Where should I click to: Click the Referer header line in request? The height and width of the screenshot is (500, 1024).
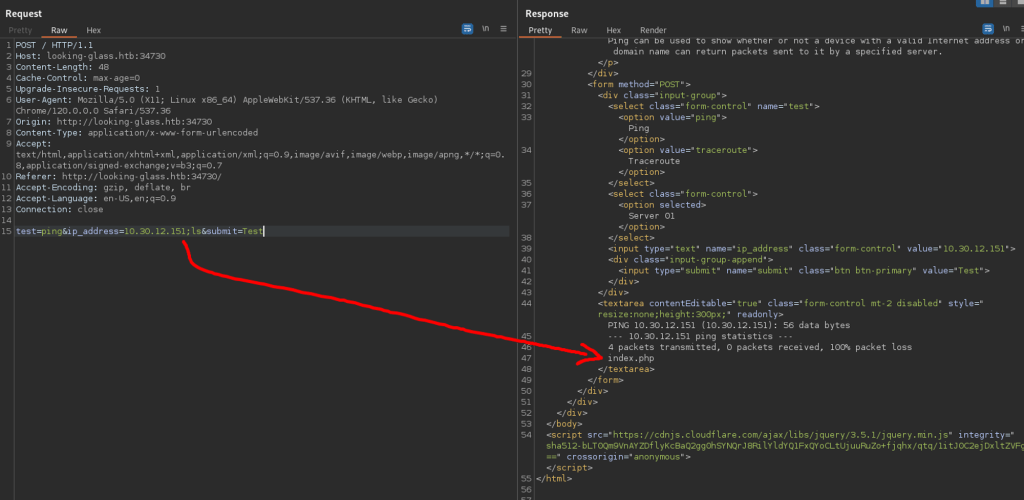click(118, 176)
